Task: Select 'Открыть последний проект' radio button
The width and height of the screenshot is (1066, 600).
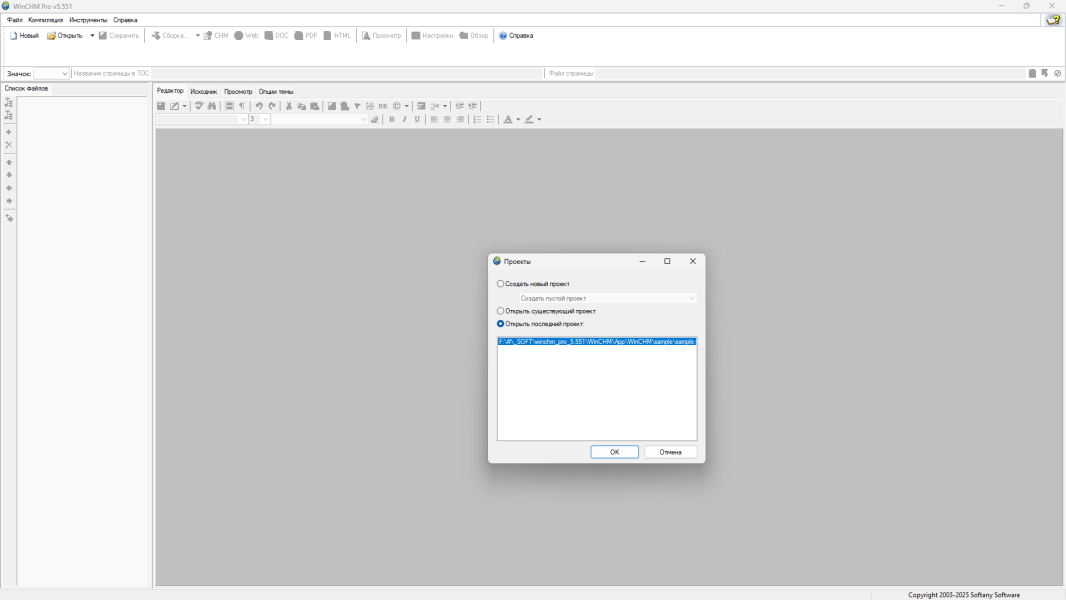Action: [x=501, y=324]
